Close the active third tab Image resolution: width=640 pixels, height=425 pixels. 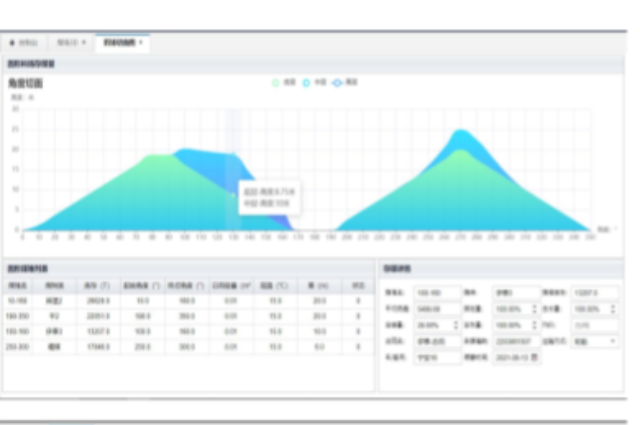[x=141, y=43]
